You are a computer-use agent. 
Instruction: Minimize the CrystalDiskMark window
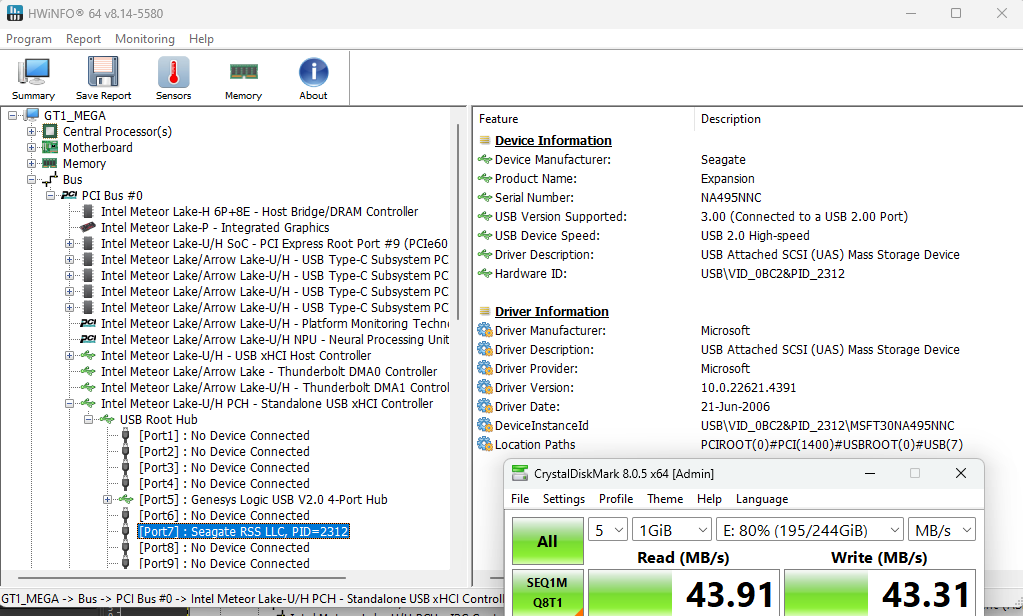tap(870, 473)
